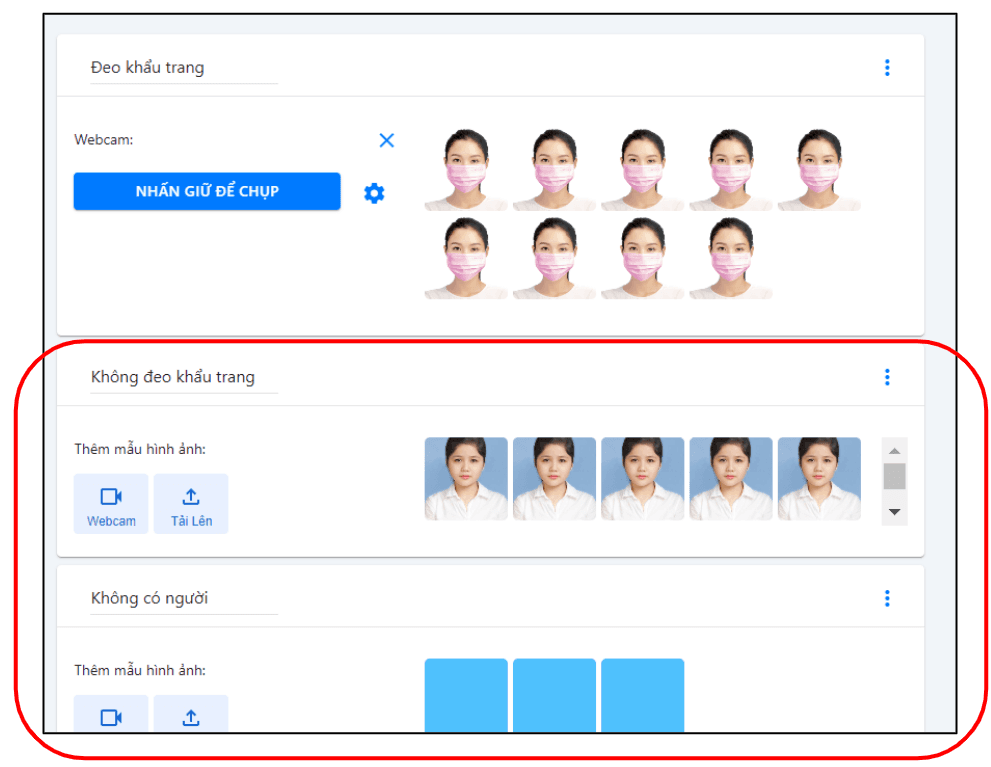Select last masked face thumbnail in second row
The width and height of the screenshot is (991, 767).
[730, 258]
